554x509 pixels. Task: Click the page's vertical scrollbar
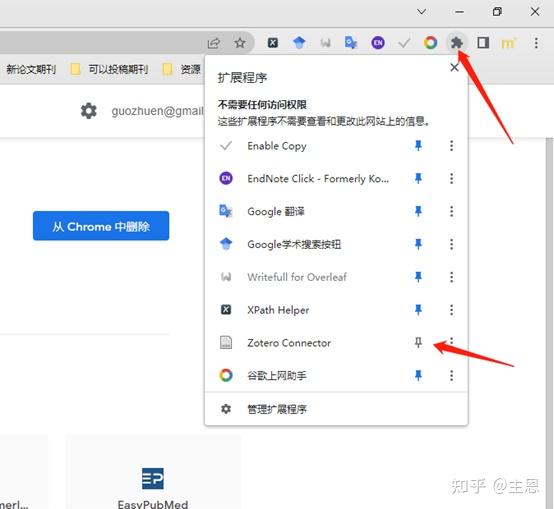pos(549,323)
